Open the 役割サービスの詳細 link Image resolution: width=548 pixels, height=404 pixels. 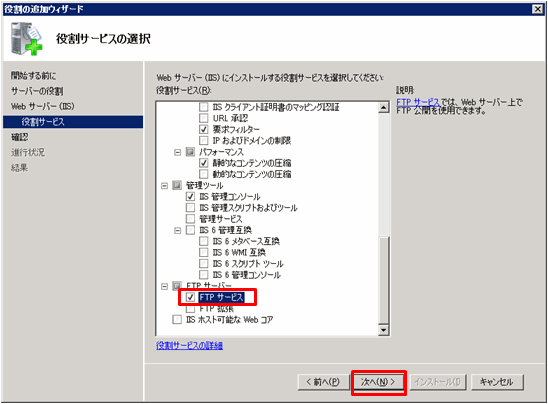click(189, 345)
